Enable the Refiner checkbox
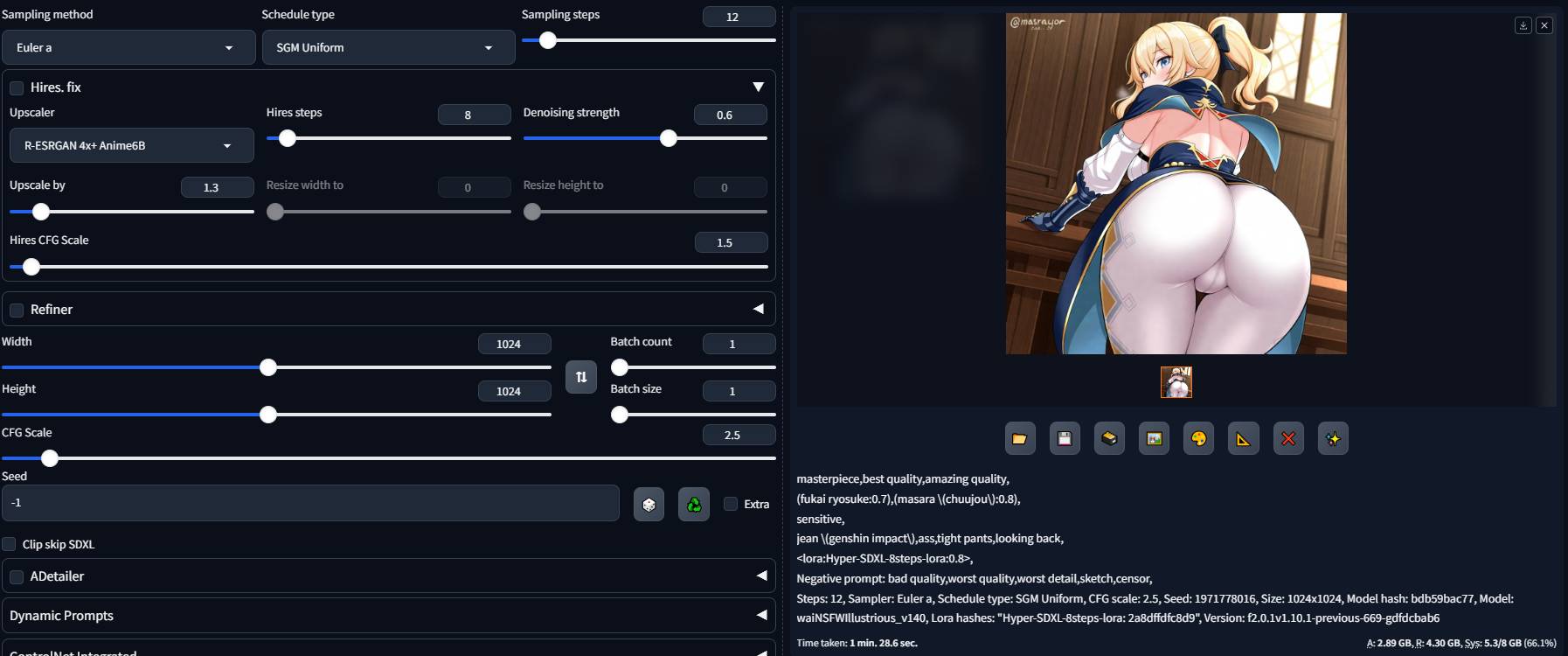 pyautogui.click(x=17, y=310)
